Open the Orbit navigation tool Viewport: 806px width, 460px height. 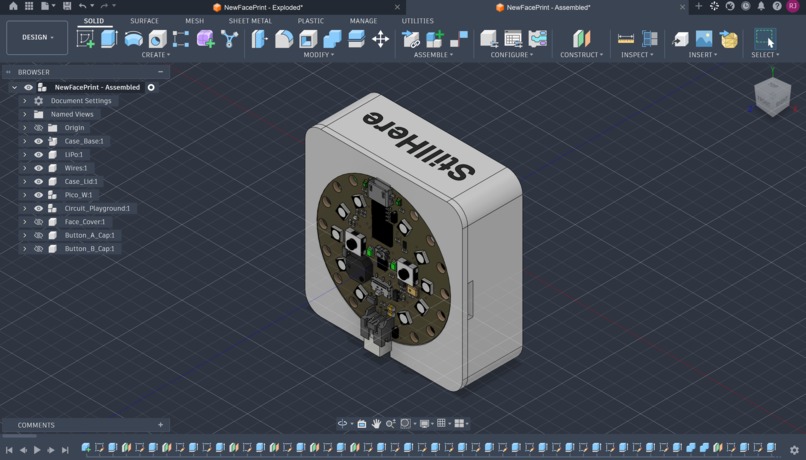(x=342, y=424)
